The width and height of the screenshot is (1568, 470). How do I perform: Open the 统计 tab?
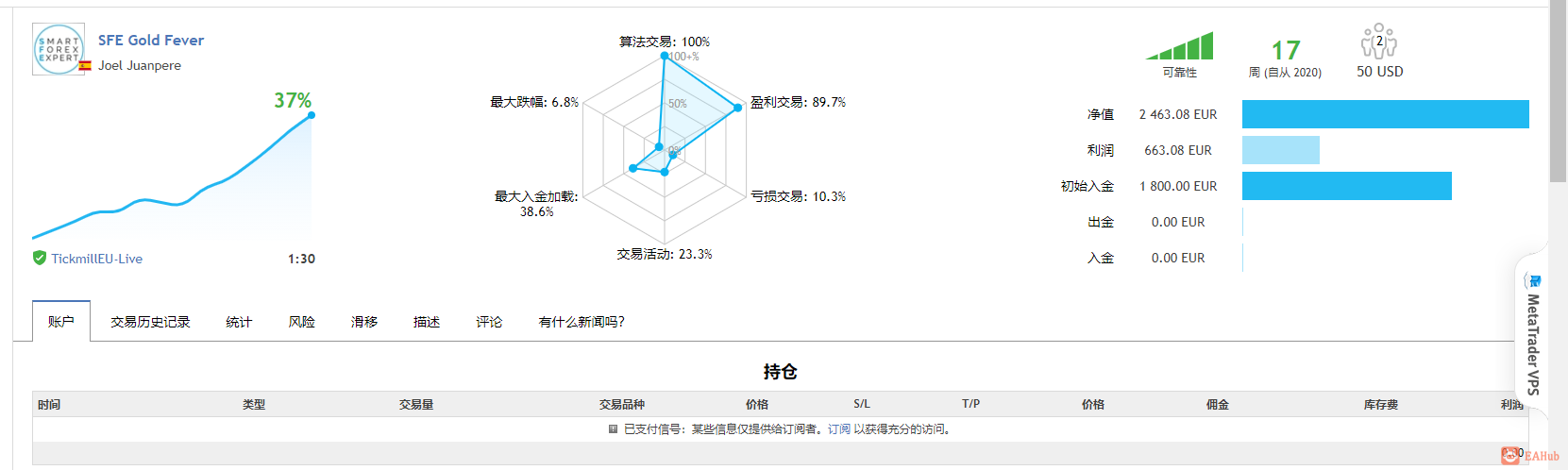point(239,322)
